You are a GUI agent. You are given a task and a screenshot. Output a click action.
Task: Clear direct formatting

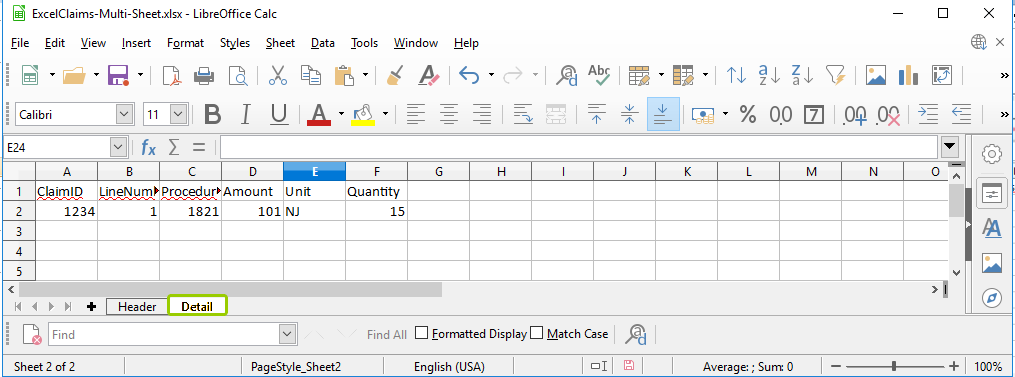tap(429, 75)
